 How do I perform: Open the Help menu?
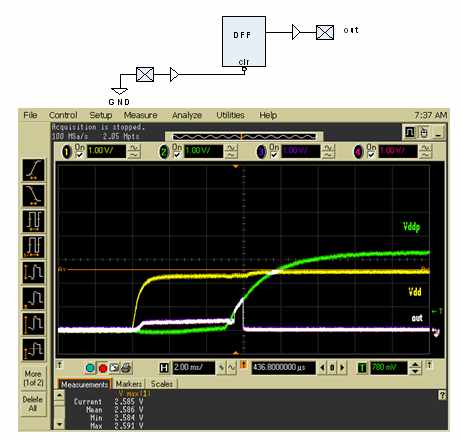[268, 115]
